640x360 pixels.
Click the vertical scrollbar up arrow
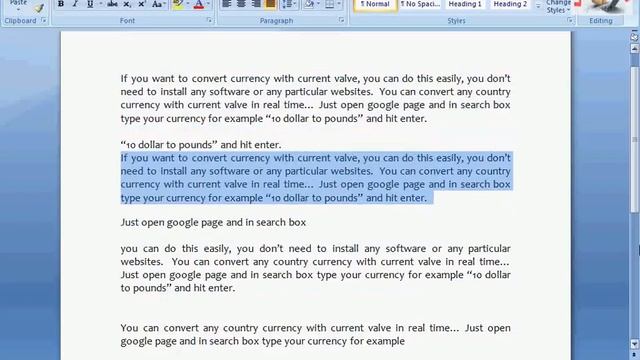point(635,49)
